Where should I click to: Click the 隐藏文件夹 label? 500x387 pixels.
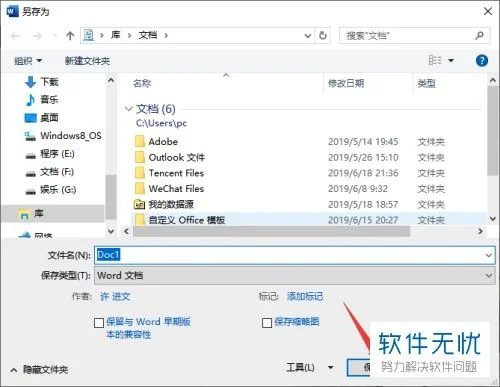pos(46,370)
